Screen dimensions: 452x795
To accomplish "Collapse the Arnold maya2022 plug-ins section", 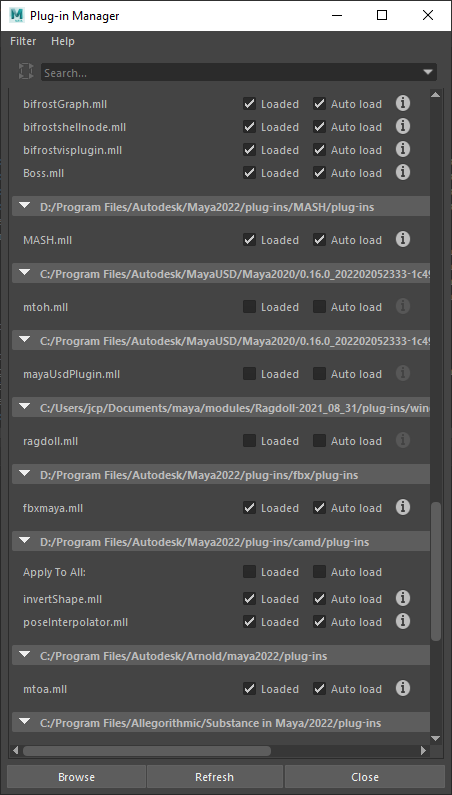I will click(24, 655).
